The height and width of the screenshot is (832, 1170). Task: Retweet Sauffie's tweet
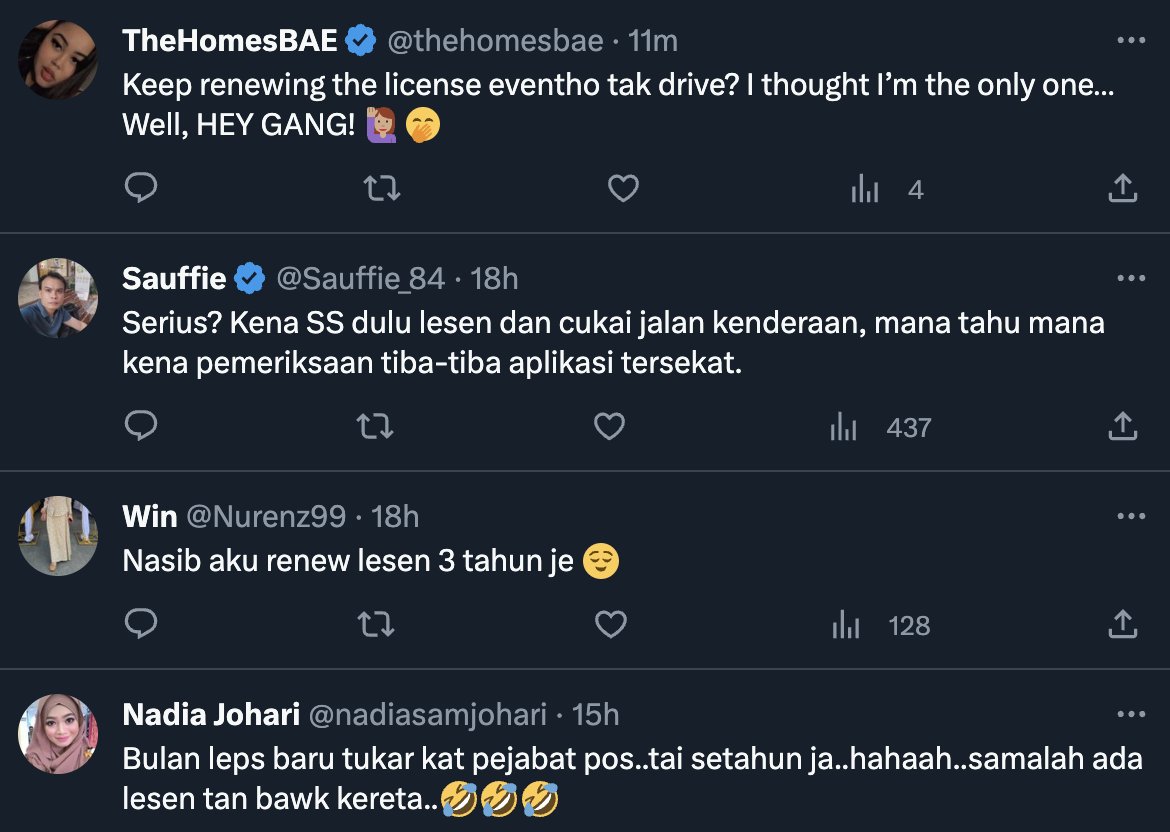(375, 427)
